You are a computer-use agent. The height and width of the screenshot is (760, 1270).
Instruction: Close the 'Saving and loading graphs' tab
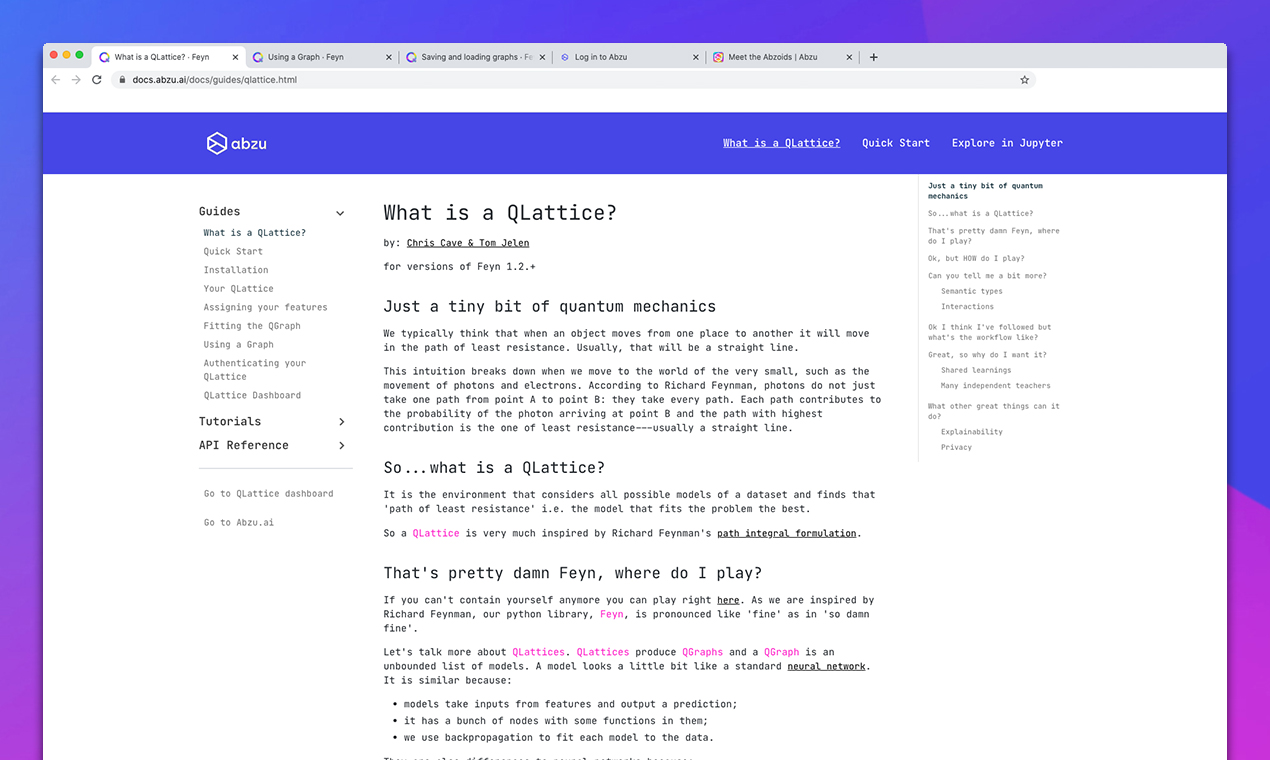pos(542,57)
